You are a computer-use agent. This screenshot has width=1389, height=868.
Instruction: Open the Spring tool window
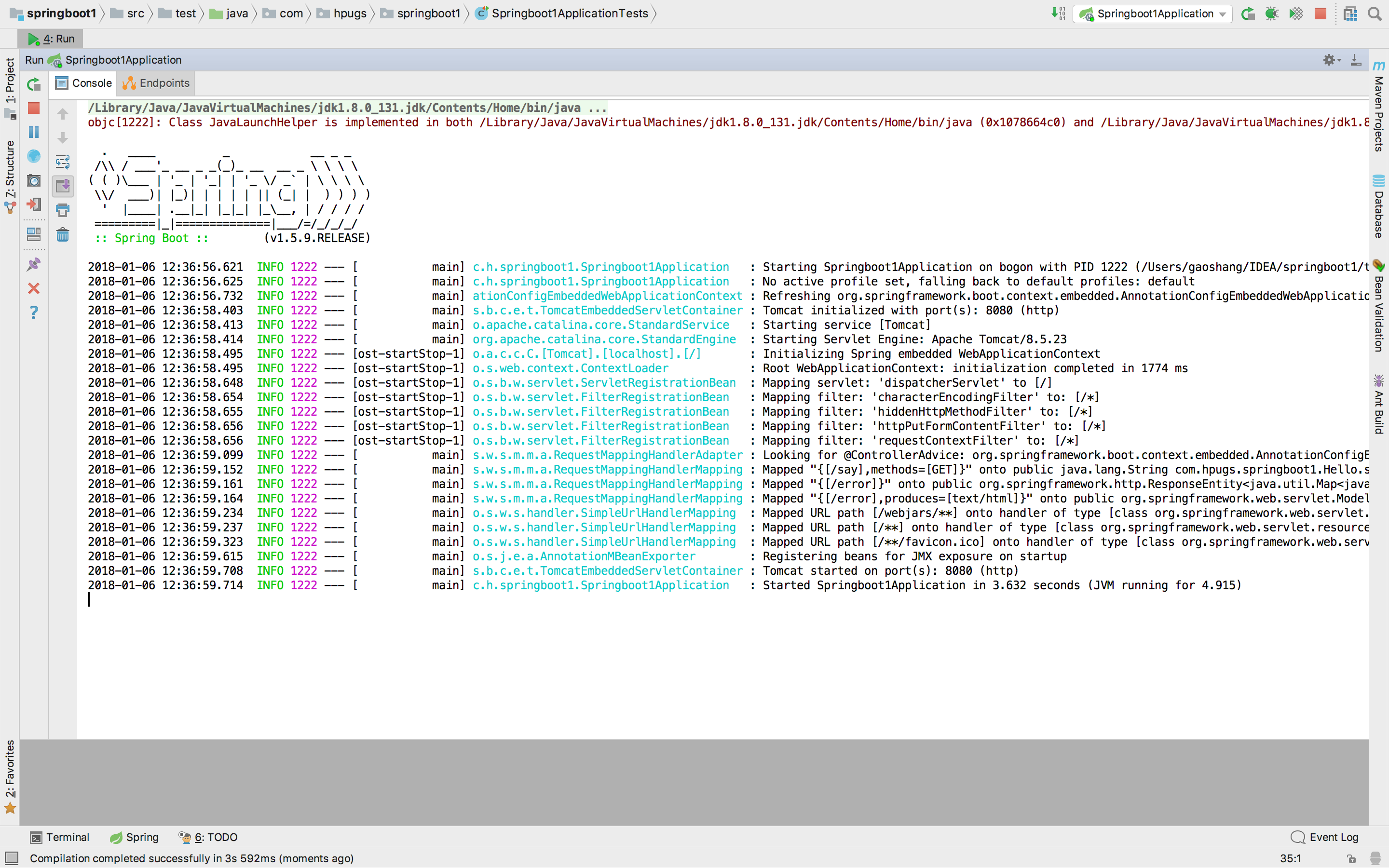click(x=134, y=837)
